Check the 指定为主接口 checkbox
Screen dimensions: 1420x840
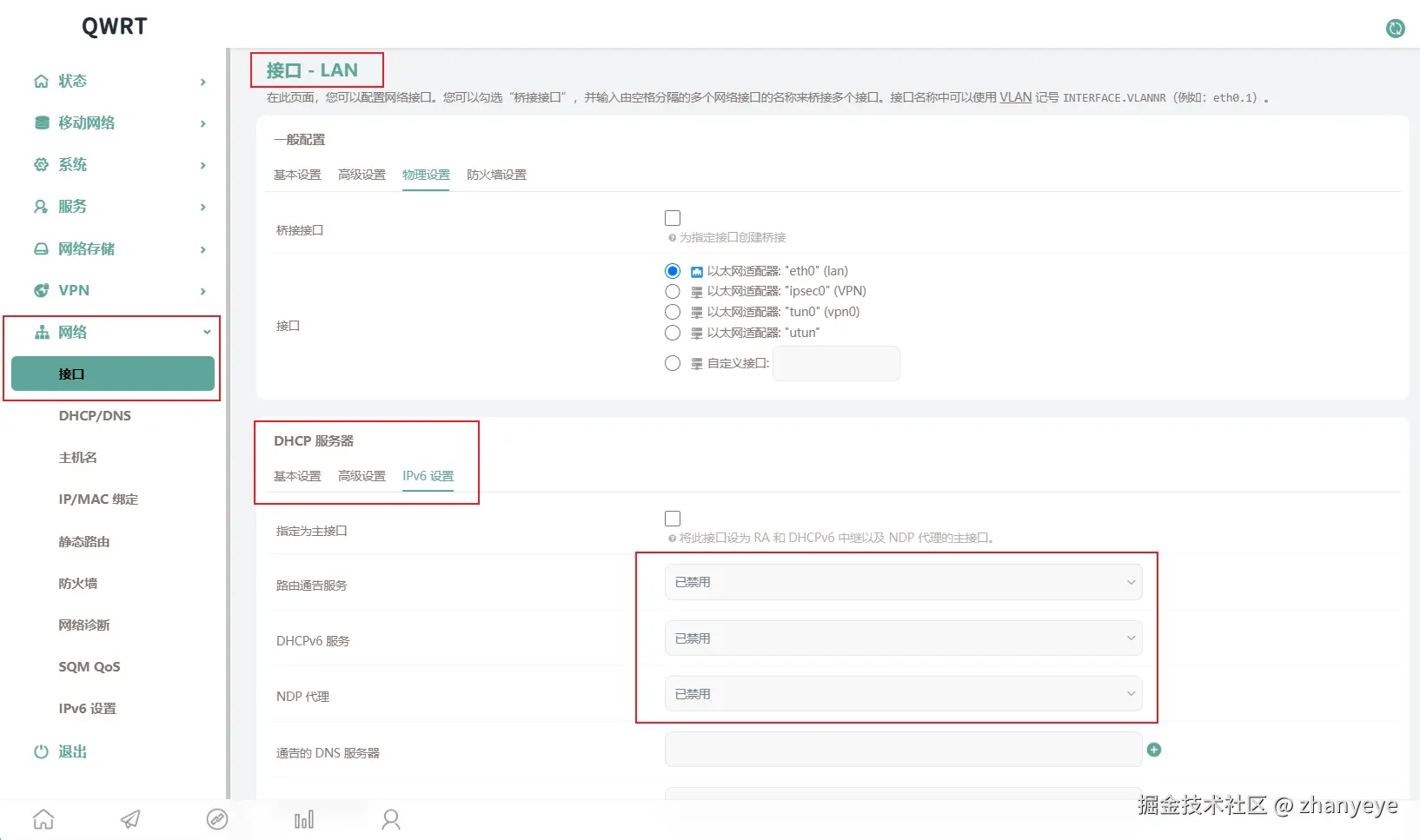point(673,519)
